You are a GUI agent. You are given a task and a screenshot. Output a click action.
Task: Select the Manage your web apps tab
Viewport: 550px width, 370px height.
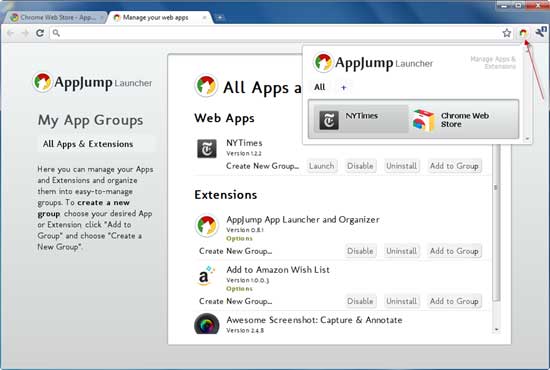(160, 17)
